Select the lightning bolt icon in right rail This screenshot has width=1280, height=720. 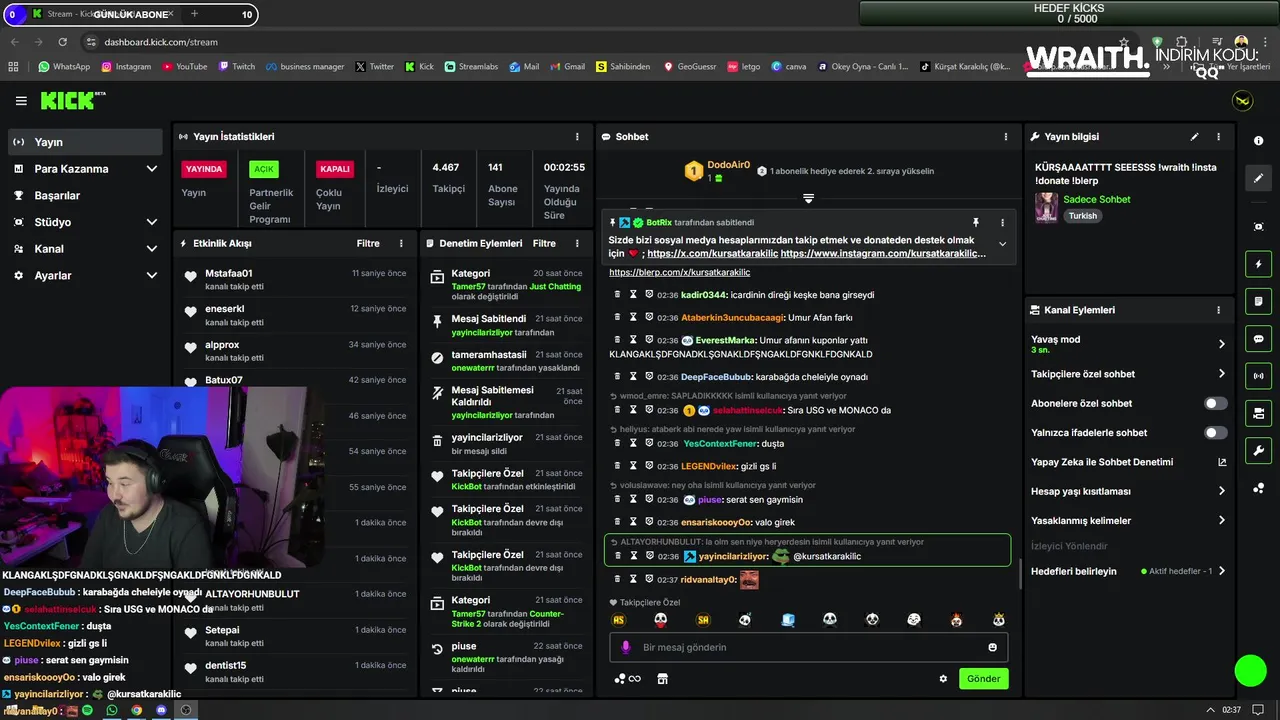point(1258,264)
